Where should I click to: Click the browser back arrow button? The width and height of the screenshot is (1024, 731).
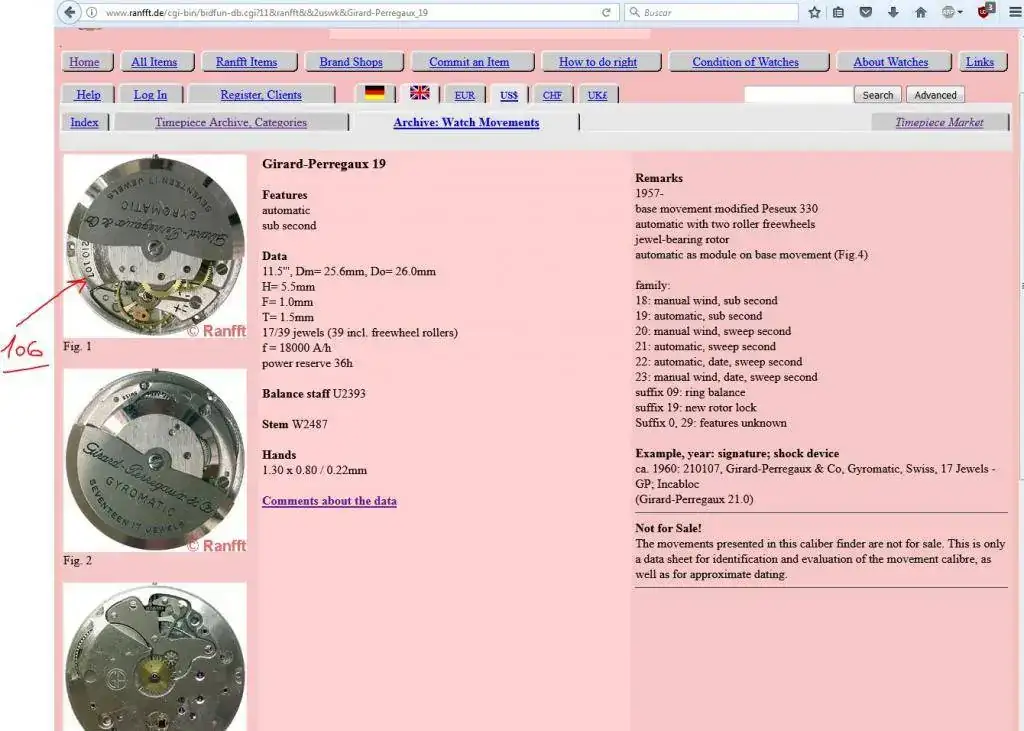(70, 12)
